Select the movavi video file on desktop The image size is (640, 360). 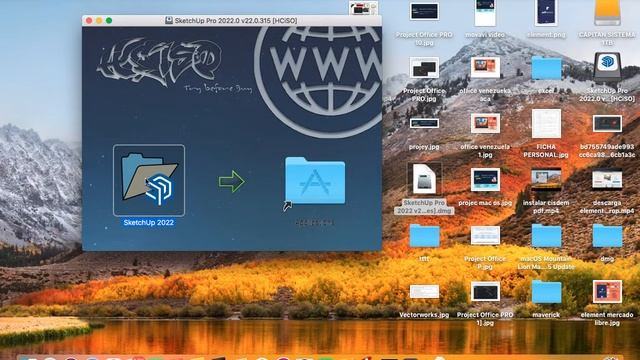click(485, 13)
